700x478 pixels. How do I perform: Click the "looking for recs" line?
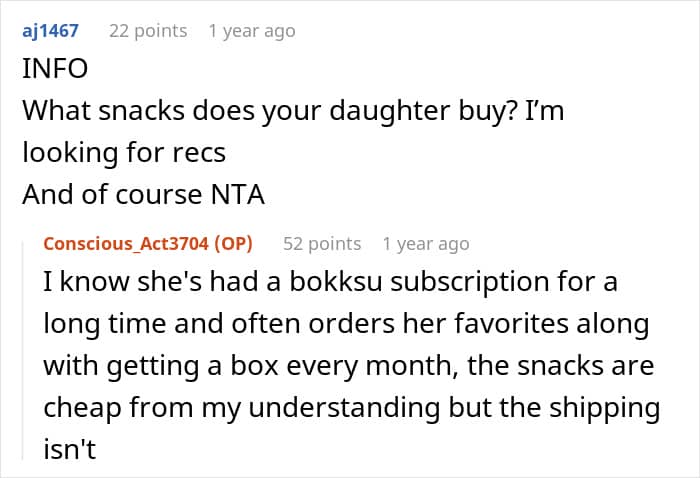point(123,153)
